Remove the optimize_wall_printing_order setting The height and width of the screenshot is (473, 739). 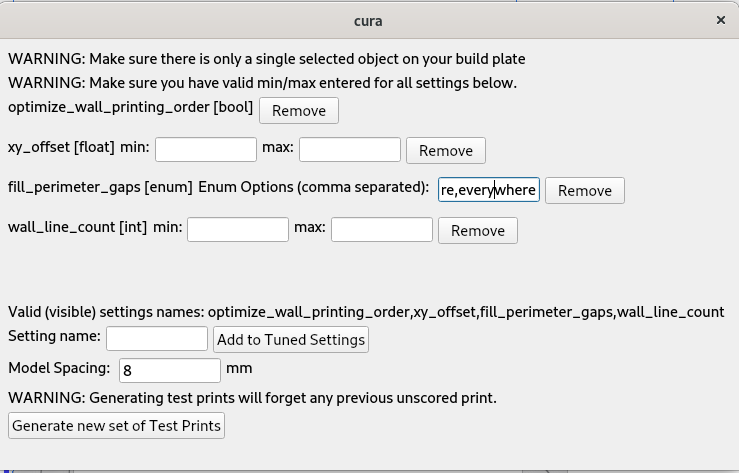pyautogui.click(x=298, y=110)
